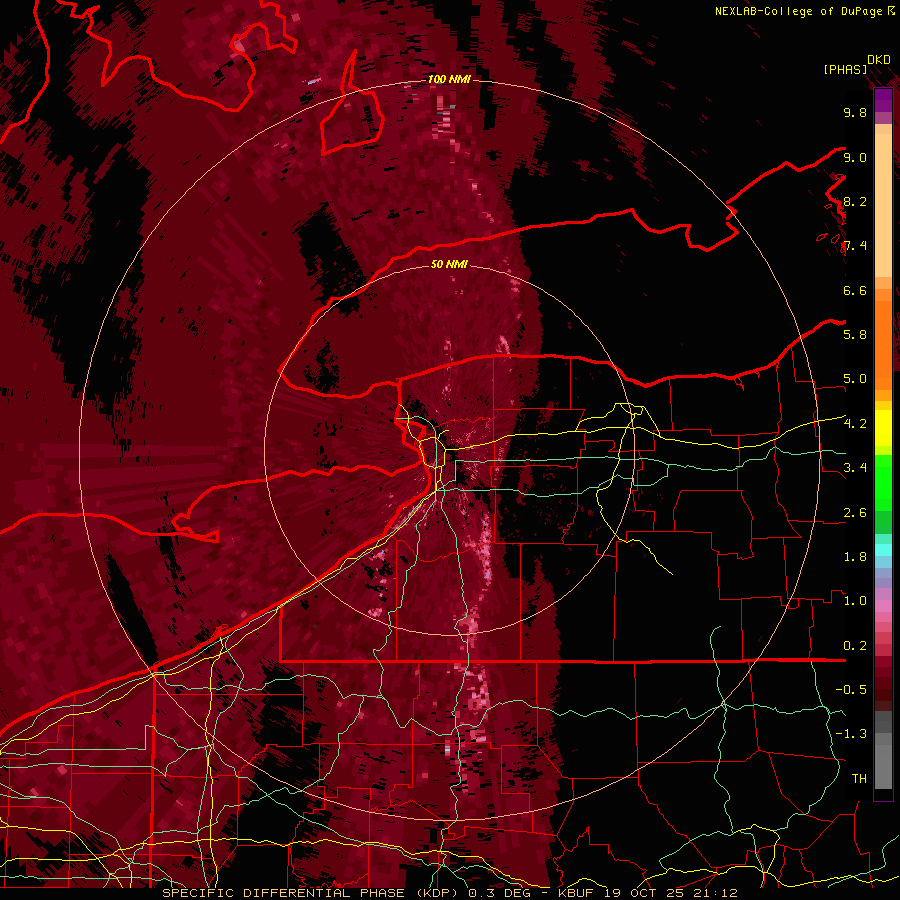Click the 100 NMI range ring label
900x900 pixels.
point(449,79)
